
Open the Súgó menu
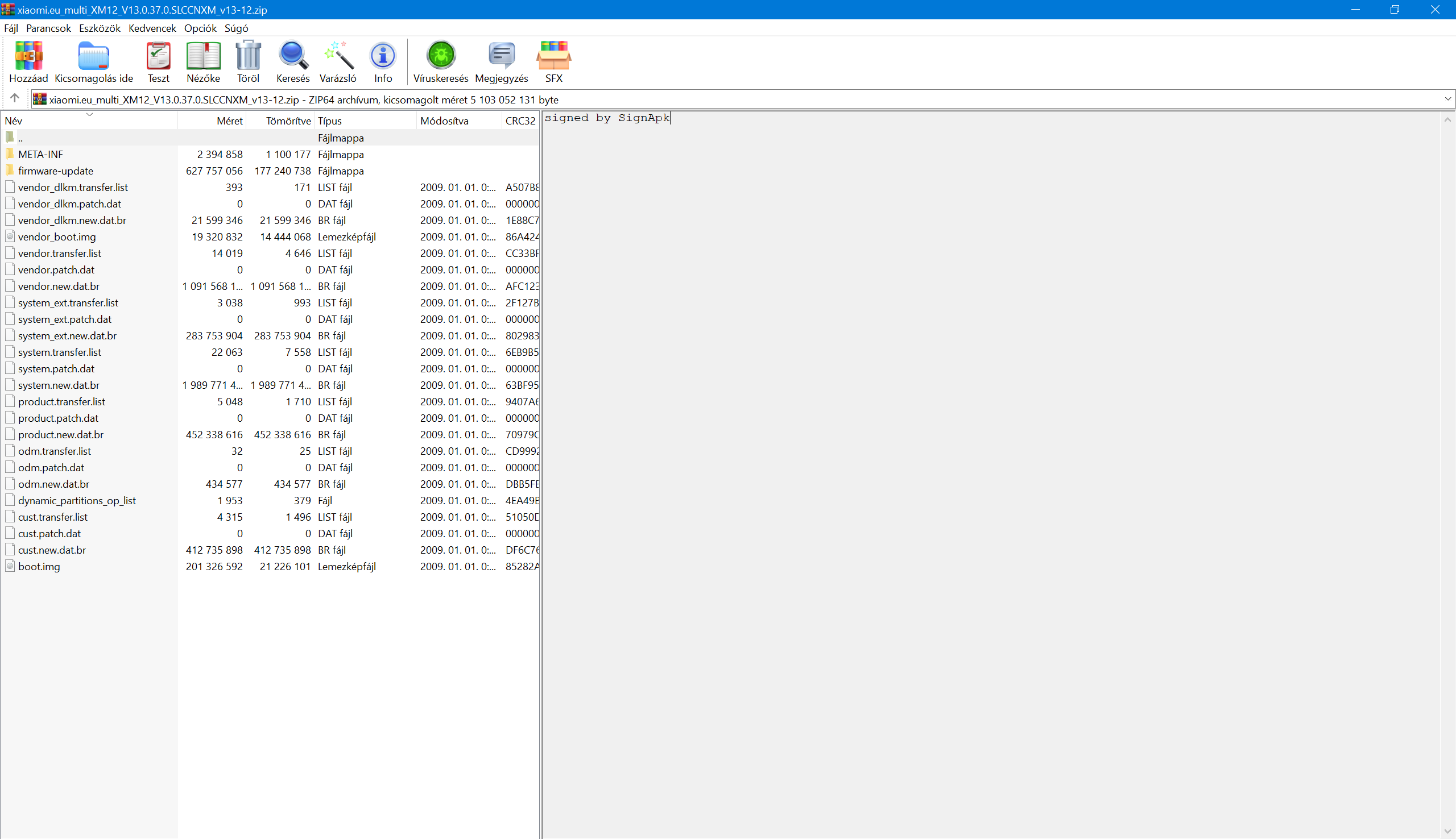(237, 28)
